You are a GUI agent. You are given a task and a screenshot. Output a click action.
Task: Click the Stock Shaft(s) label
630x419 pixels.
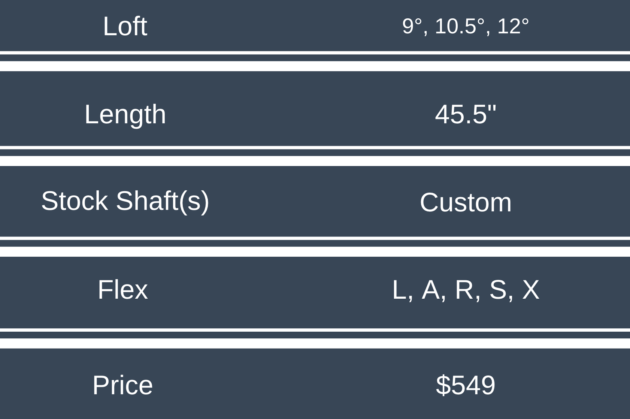[125, 201]
